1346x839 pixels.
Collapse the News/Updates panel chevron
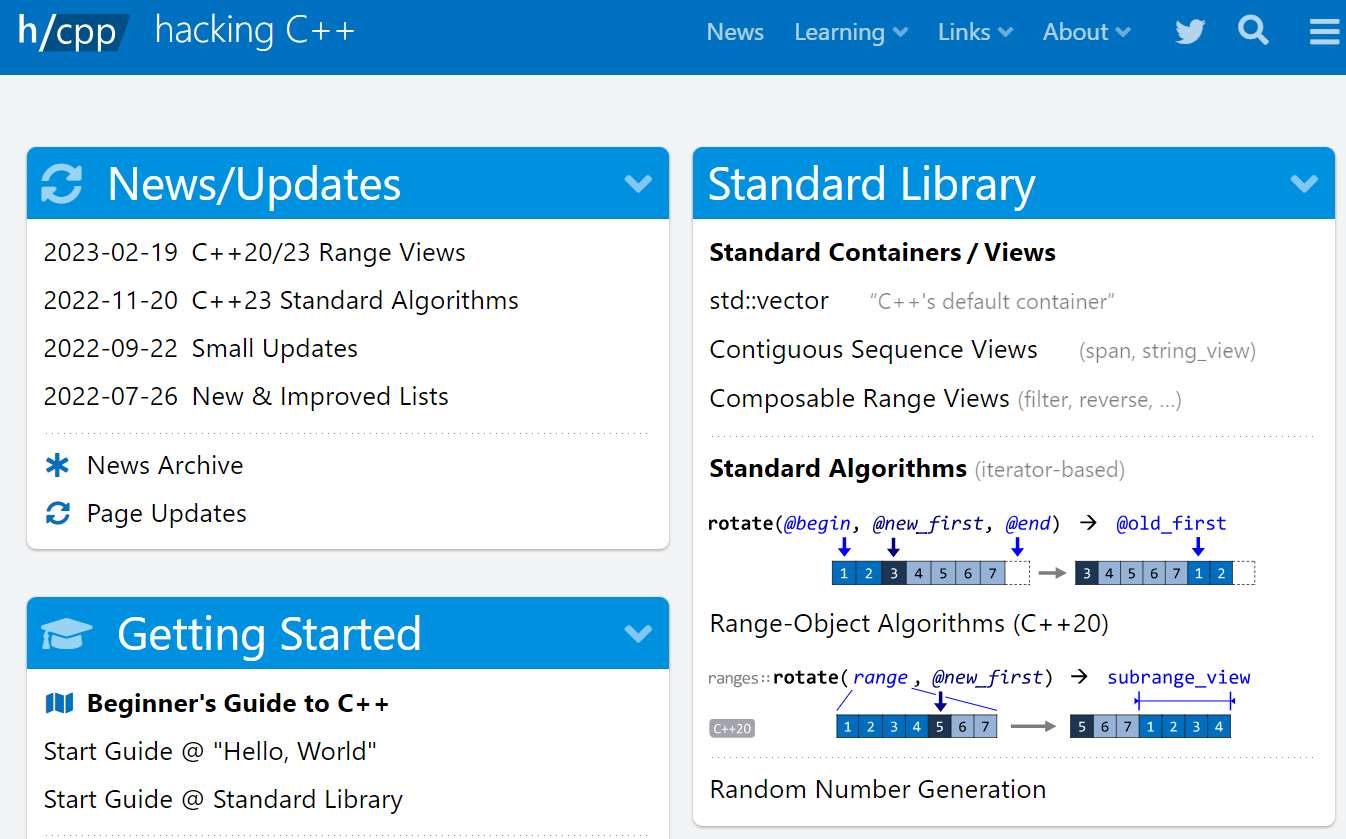(638, 183)
